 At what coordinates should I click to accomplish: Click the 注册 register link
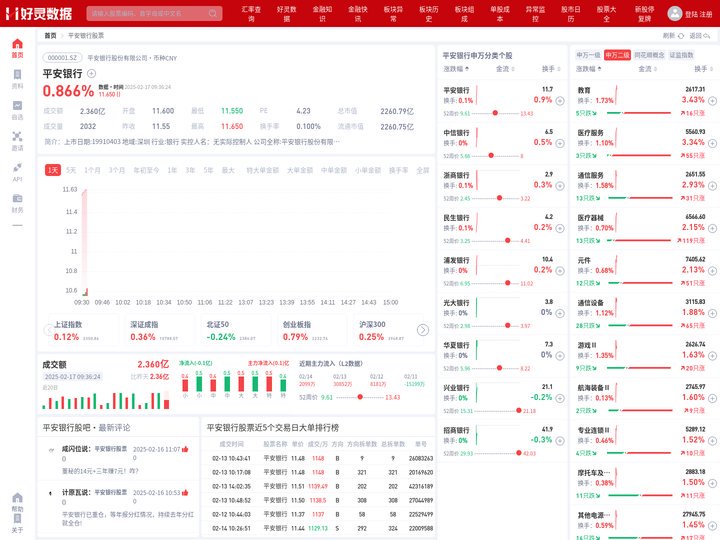706,14
